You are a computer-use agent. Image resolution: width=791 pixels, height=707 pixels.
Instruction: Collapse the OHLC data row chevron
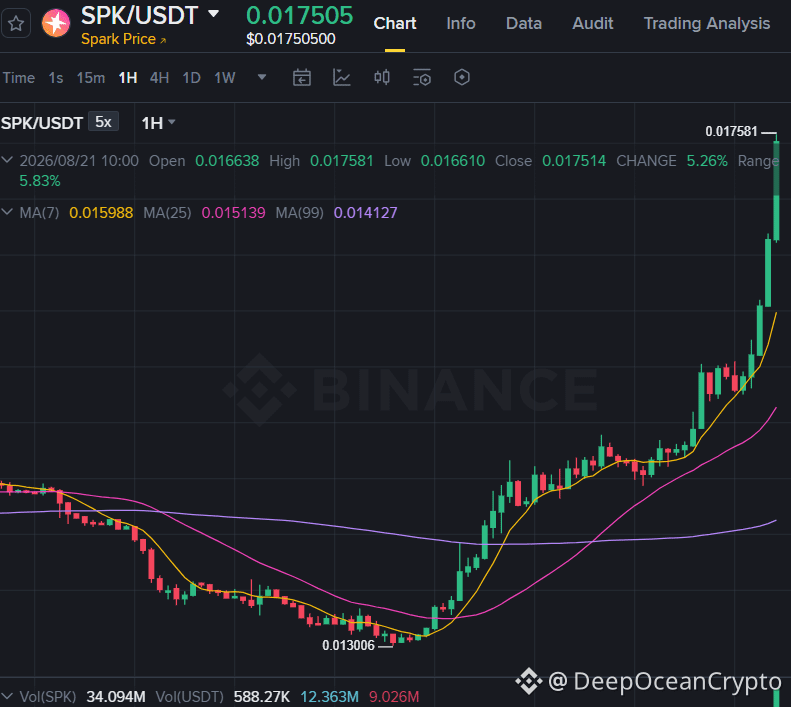pyautogui.click(x=7, y=160)
